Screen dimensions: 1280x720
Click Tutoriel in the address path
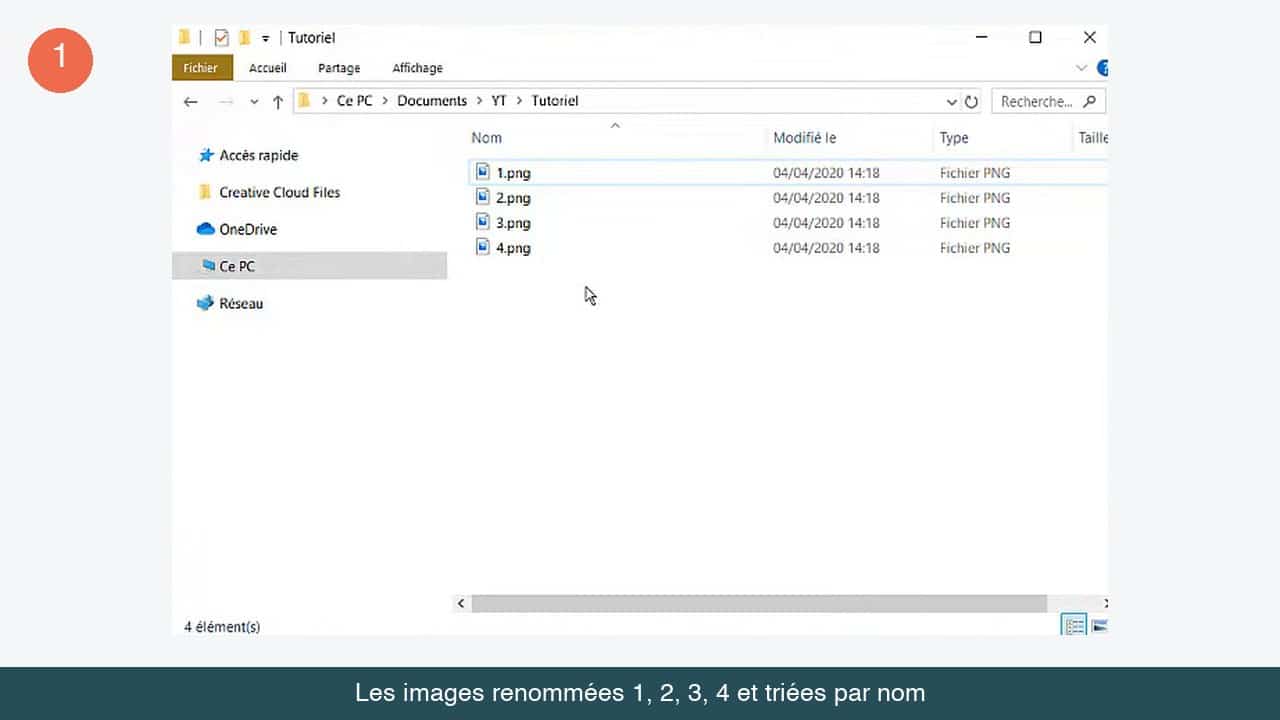tap(555, 101)
